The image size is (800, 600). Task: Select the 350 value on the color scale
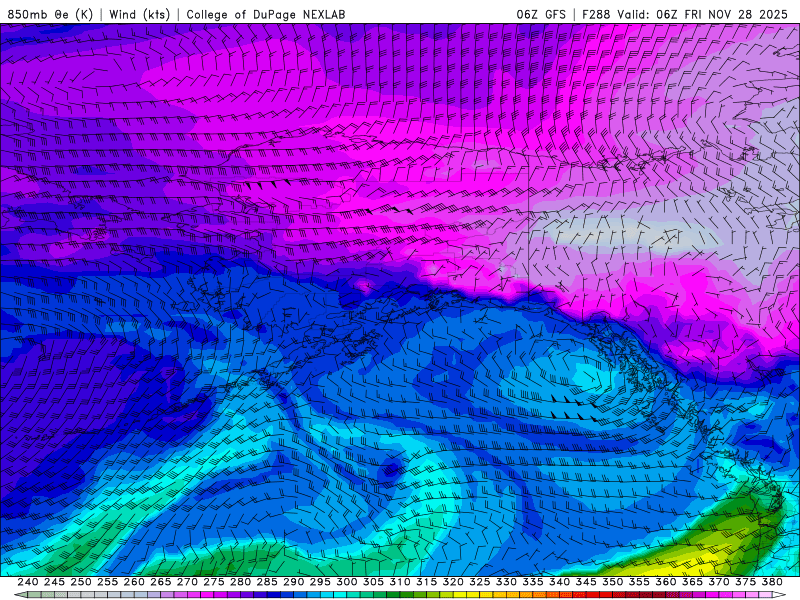pos(612,582)
